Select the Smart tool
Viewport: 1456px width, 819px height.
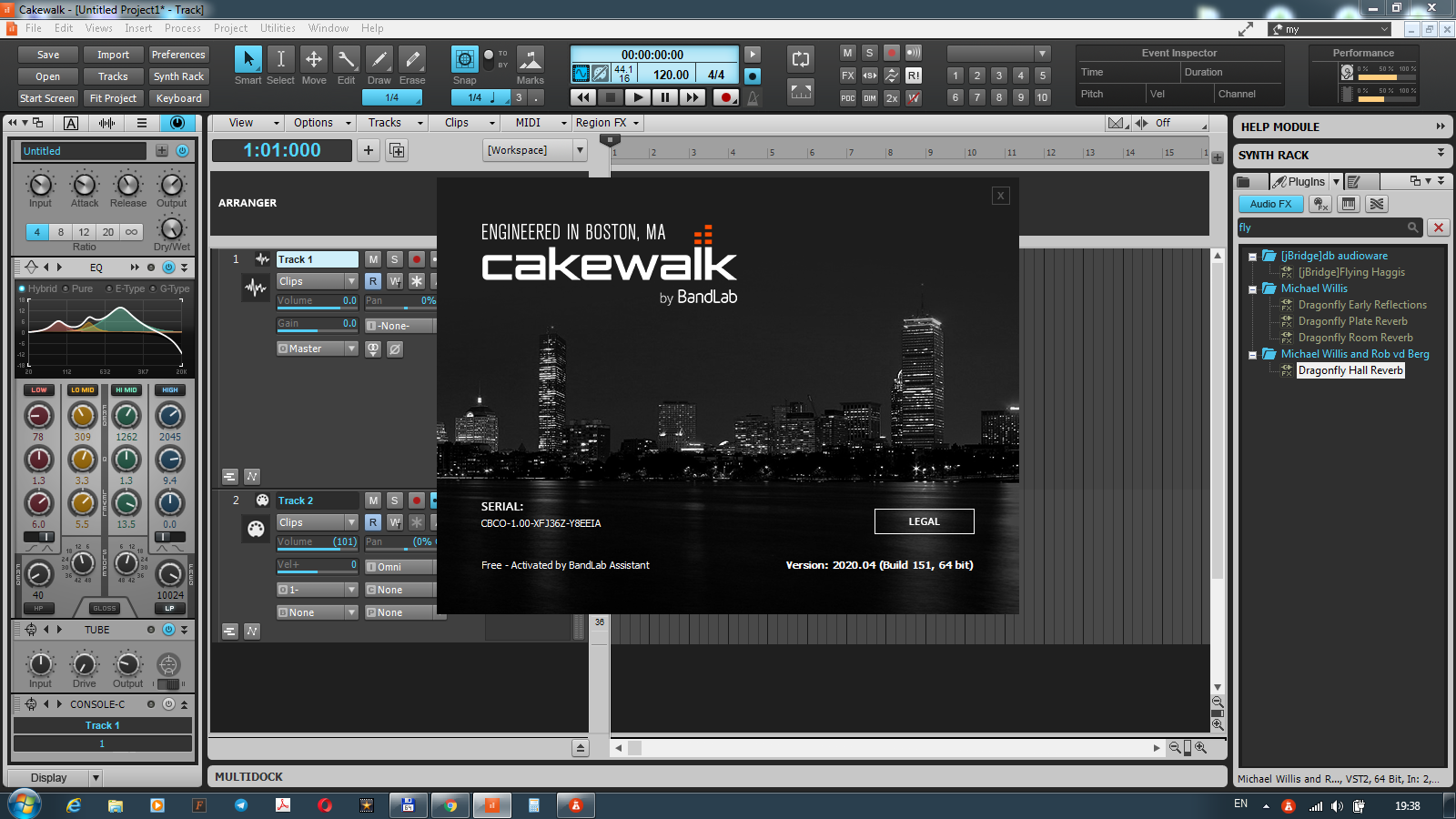[247, 59]
